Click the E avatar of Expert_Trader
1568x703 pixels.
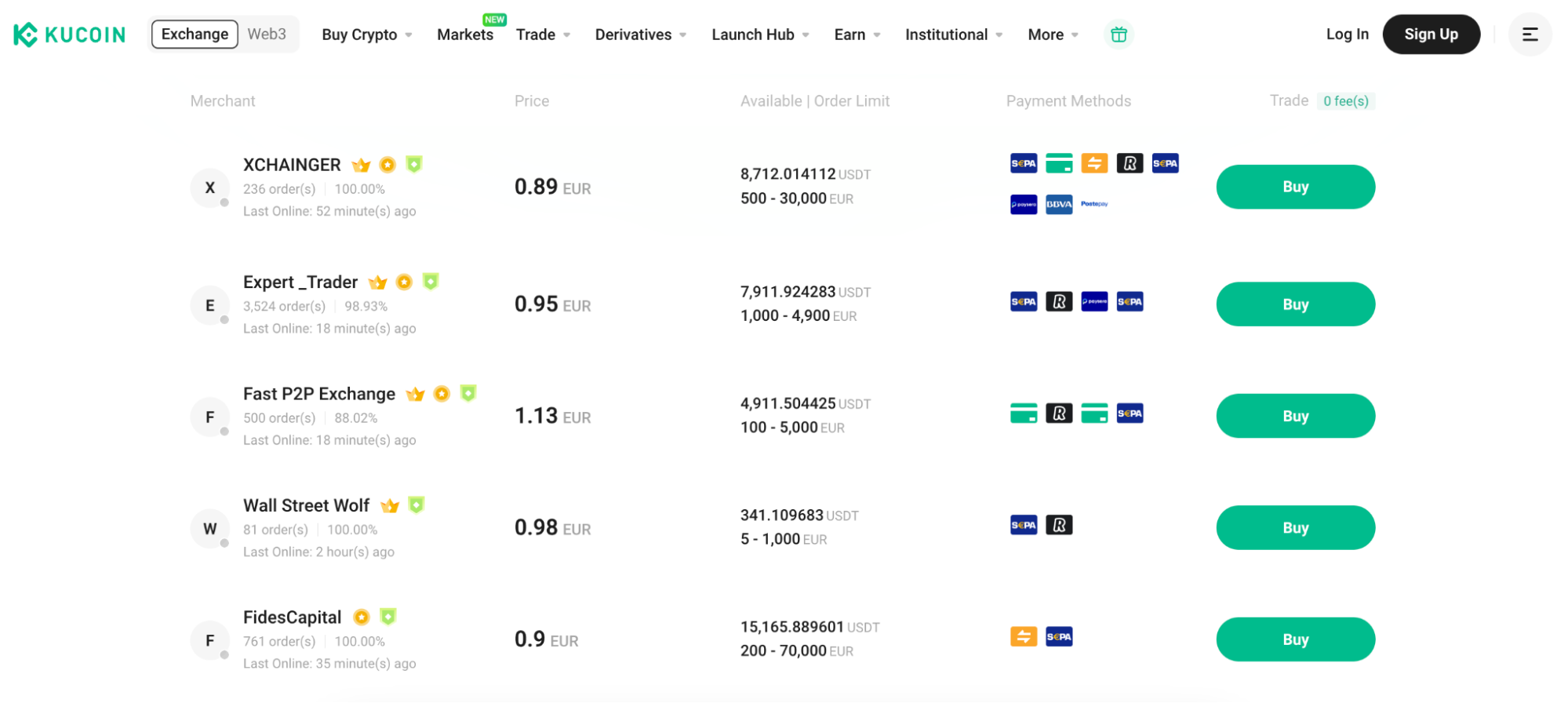(x=210, y=305)
